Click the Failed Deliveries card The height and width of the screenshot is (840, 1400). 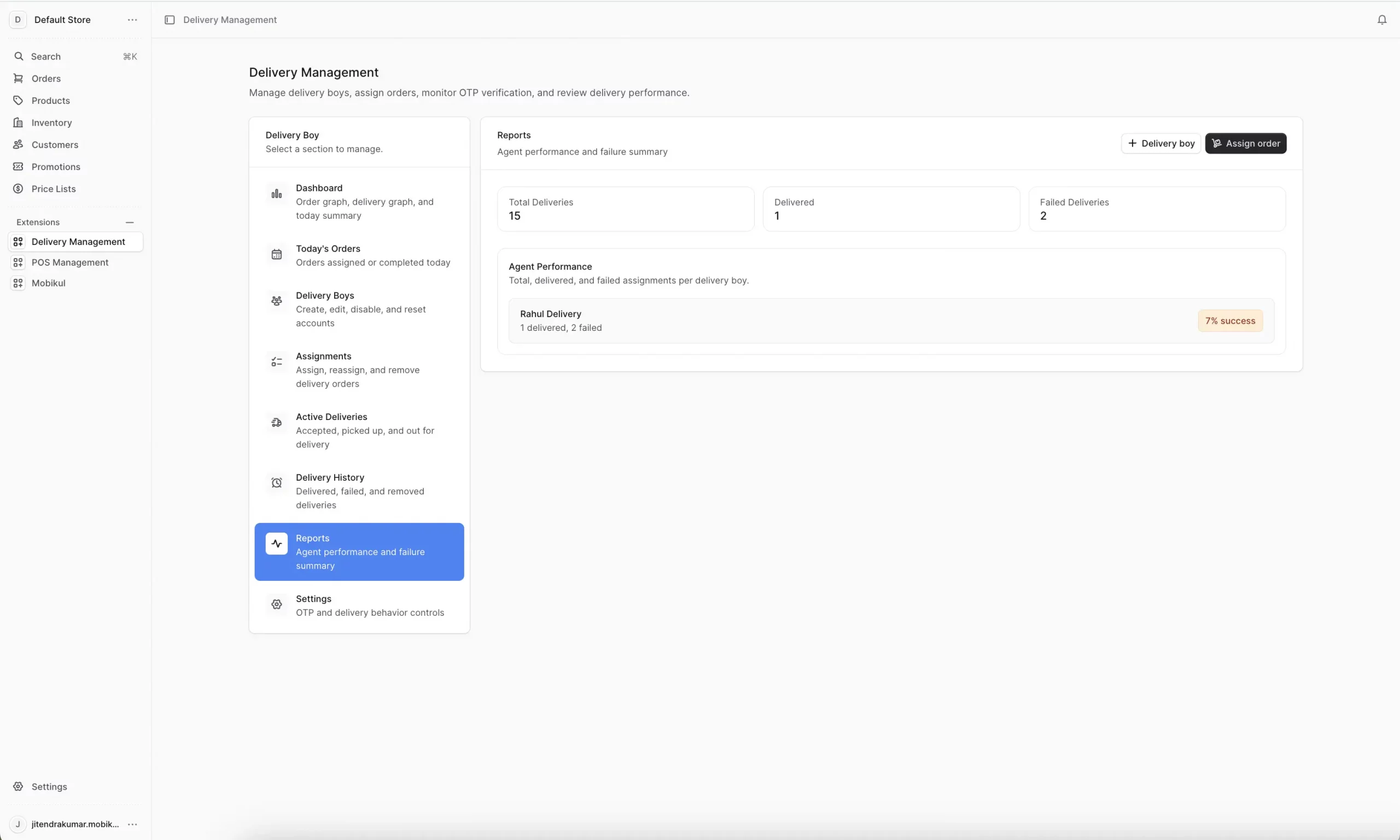coord(1157,209)
